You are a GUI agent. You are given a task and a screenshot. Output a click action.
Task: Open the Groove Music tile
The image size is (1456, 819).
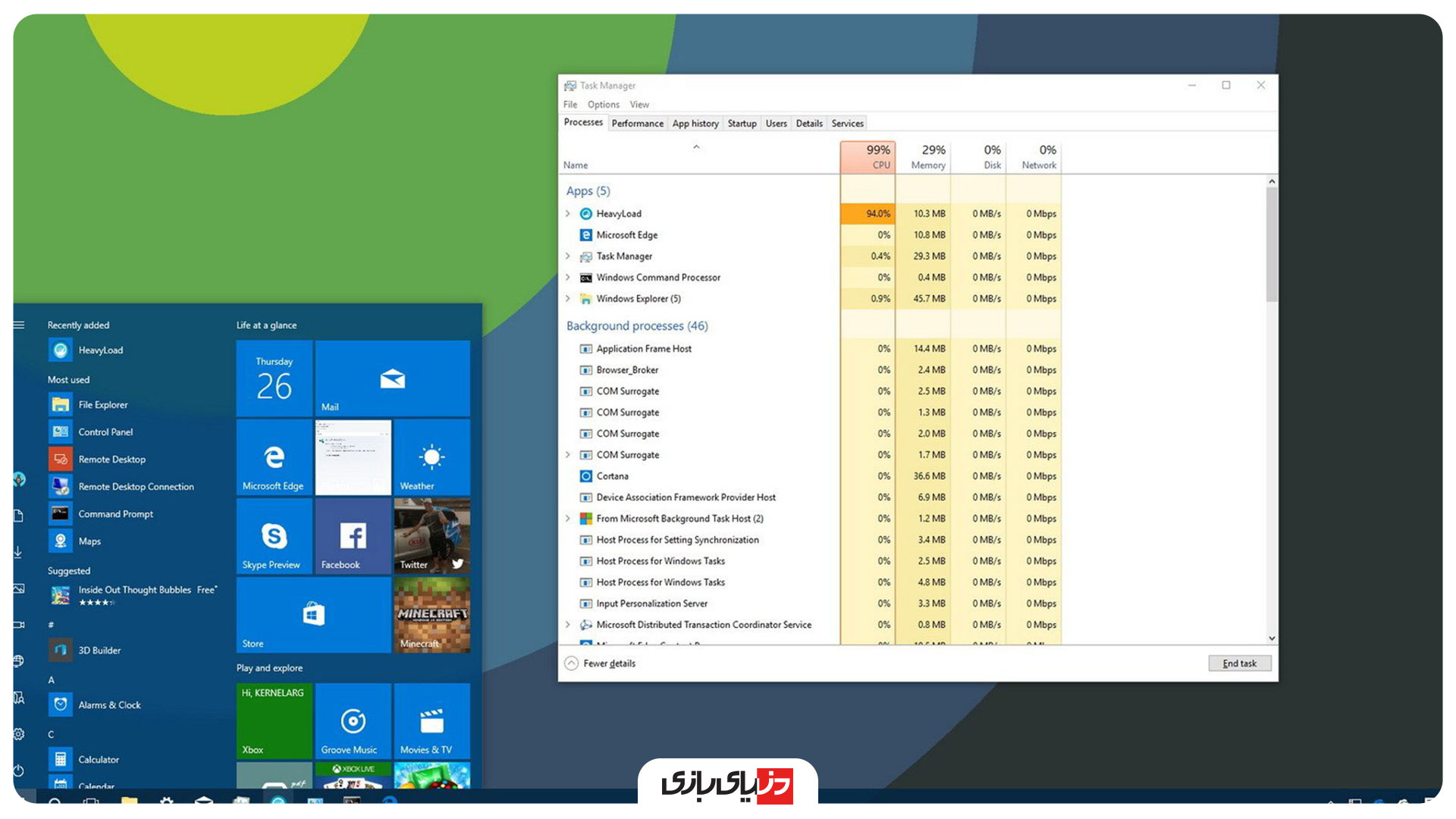[x=353, y=721]
